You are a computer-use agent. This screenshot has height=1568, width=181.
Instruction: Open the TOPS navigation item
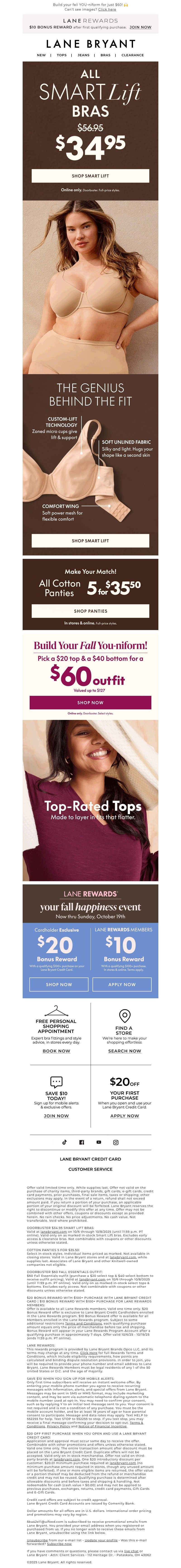coord(62,55)
